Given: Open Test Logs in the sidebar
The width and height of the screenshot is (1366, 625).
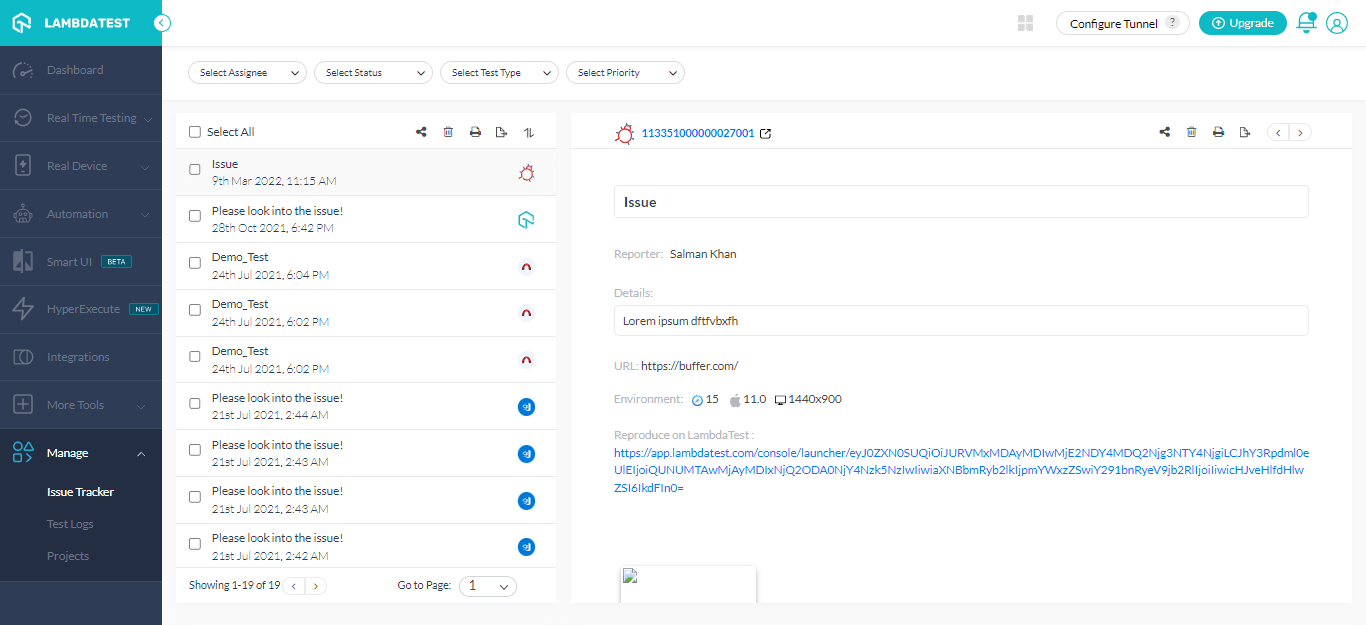Looking at the screenshot, I should pyautogui.click(x=70, y=524).
